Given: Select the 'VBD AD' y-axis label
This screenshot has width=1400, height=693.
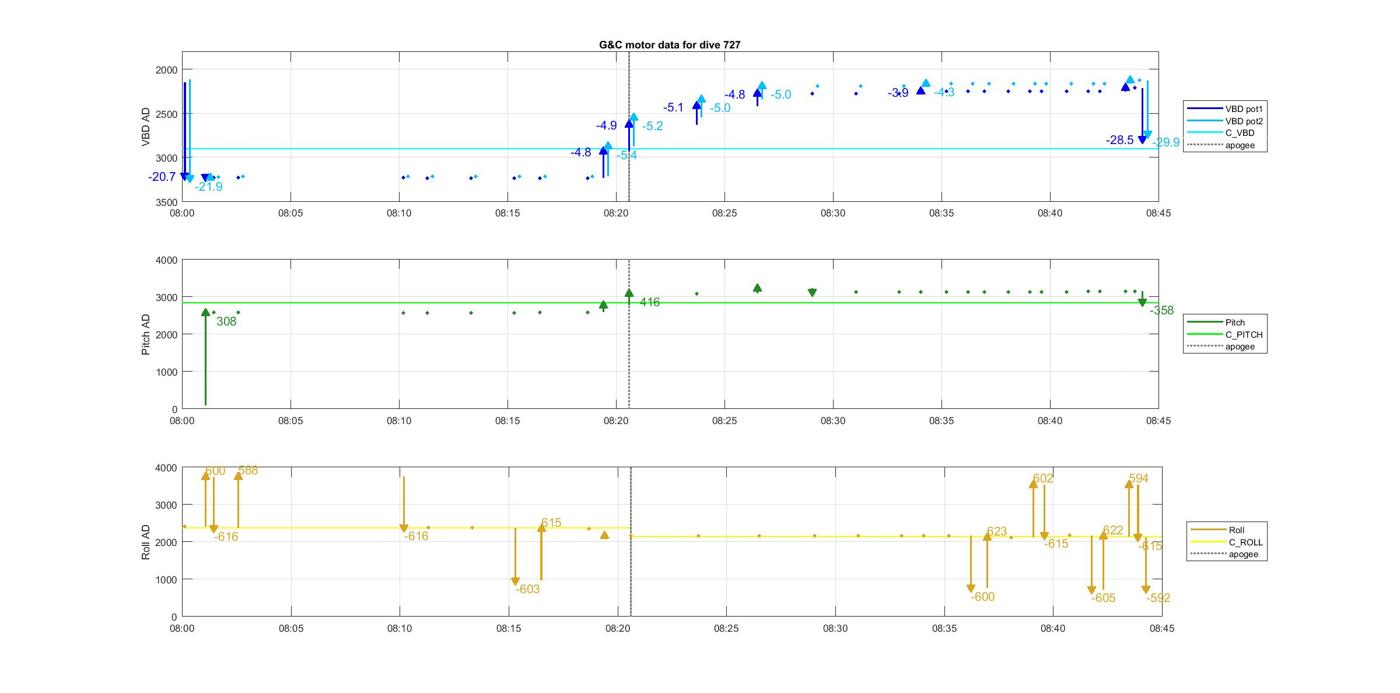Looking at the screenshot, I should (146, 127).
